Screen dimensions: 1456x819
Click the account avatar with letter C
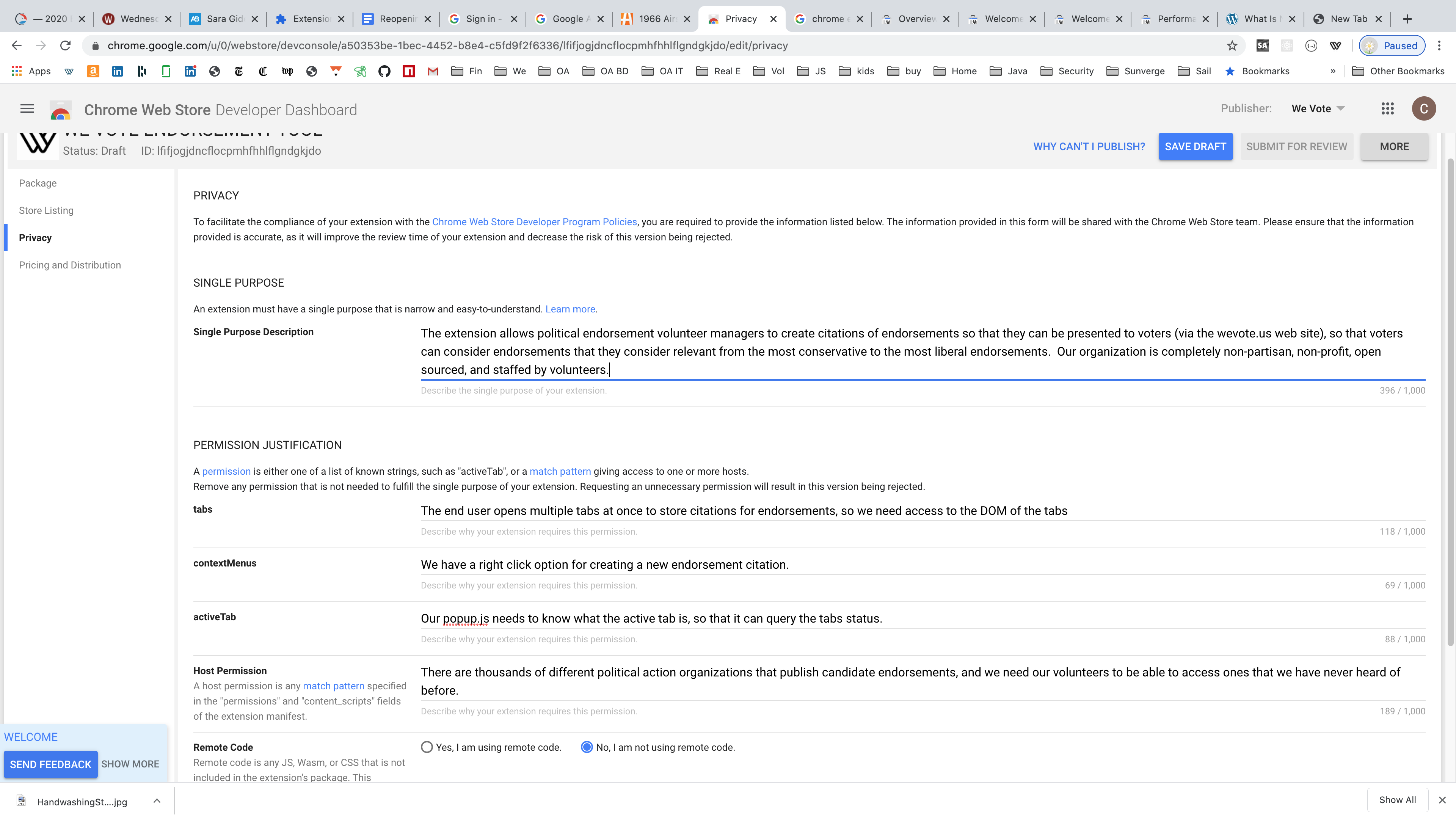click(1423, 108)
